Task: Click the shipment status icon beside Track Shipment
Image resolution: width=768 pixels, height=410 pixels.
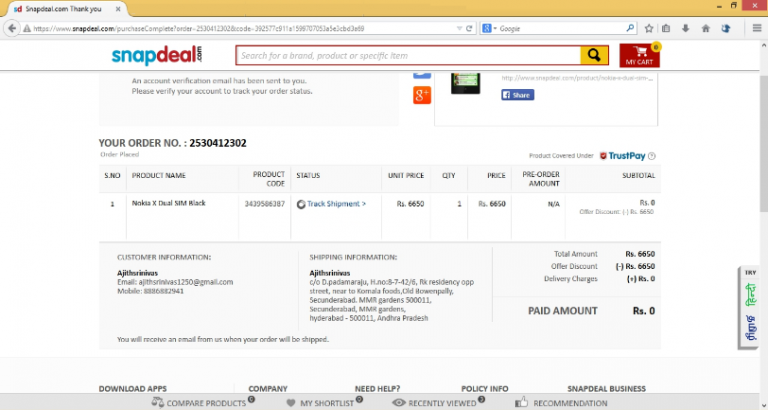Action: click(301, 204)
